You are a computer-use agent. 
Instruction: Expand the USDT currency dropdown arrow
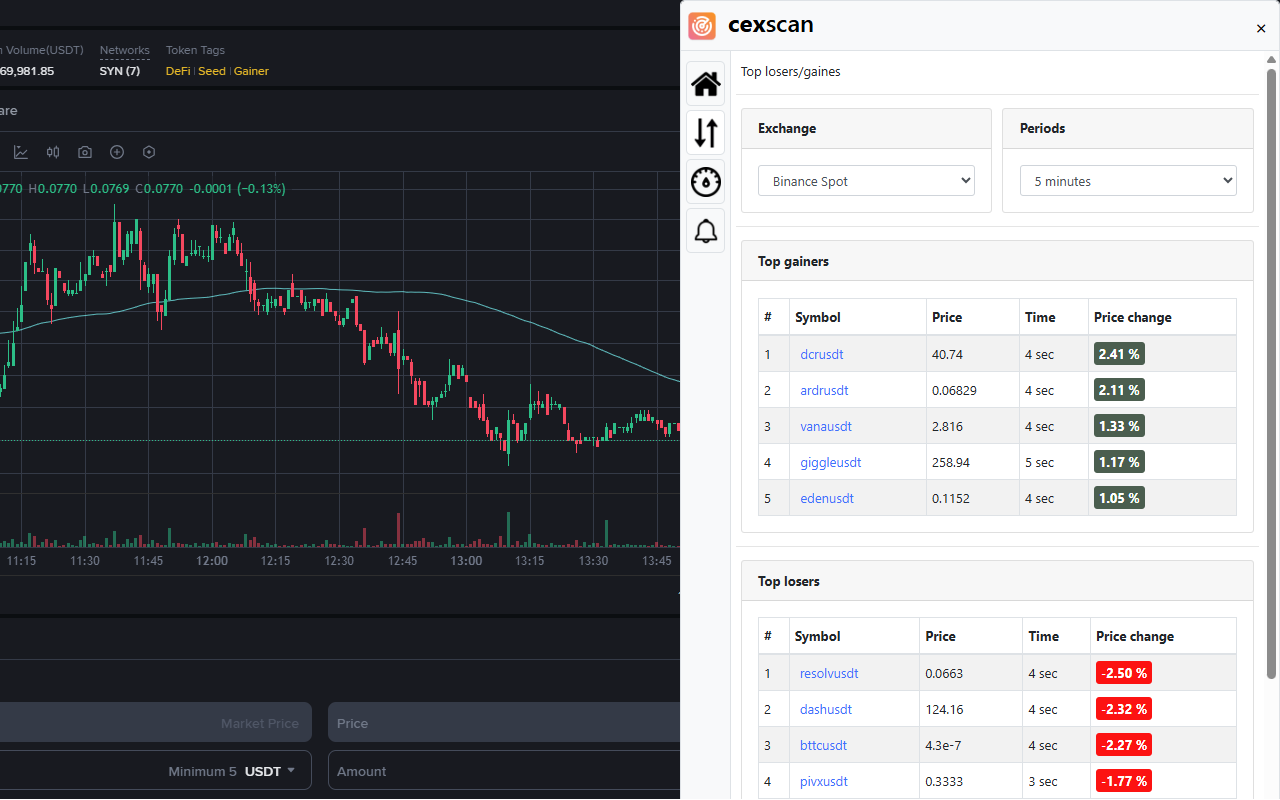click(x=291, y=771)
